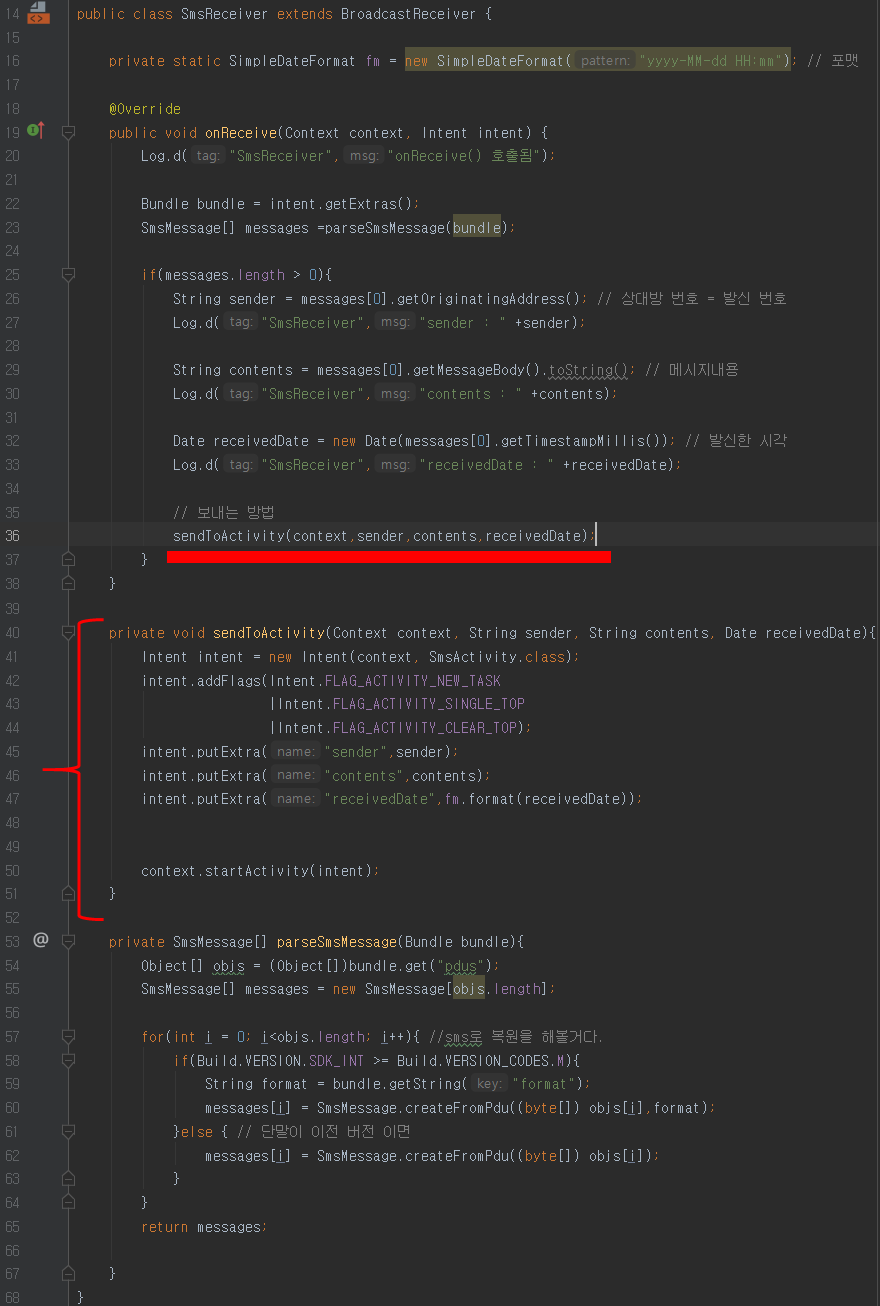Viewport: 880px width, 1306px height.
Task: Click line number 50 in the gutter
Action: [x=12, y=871]
